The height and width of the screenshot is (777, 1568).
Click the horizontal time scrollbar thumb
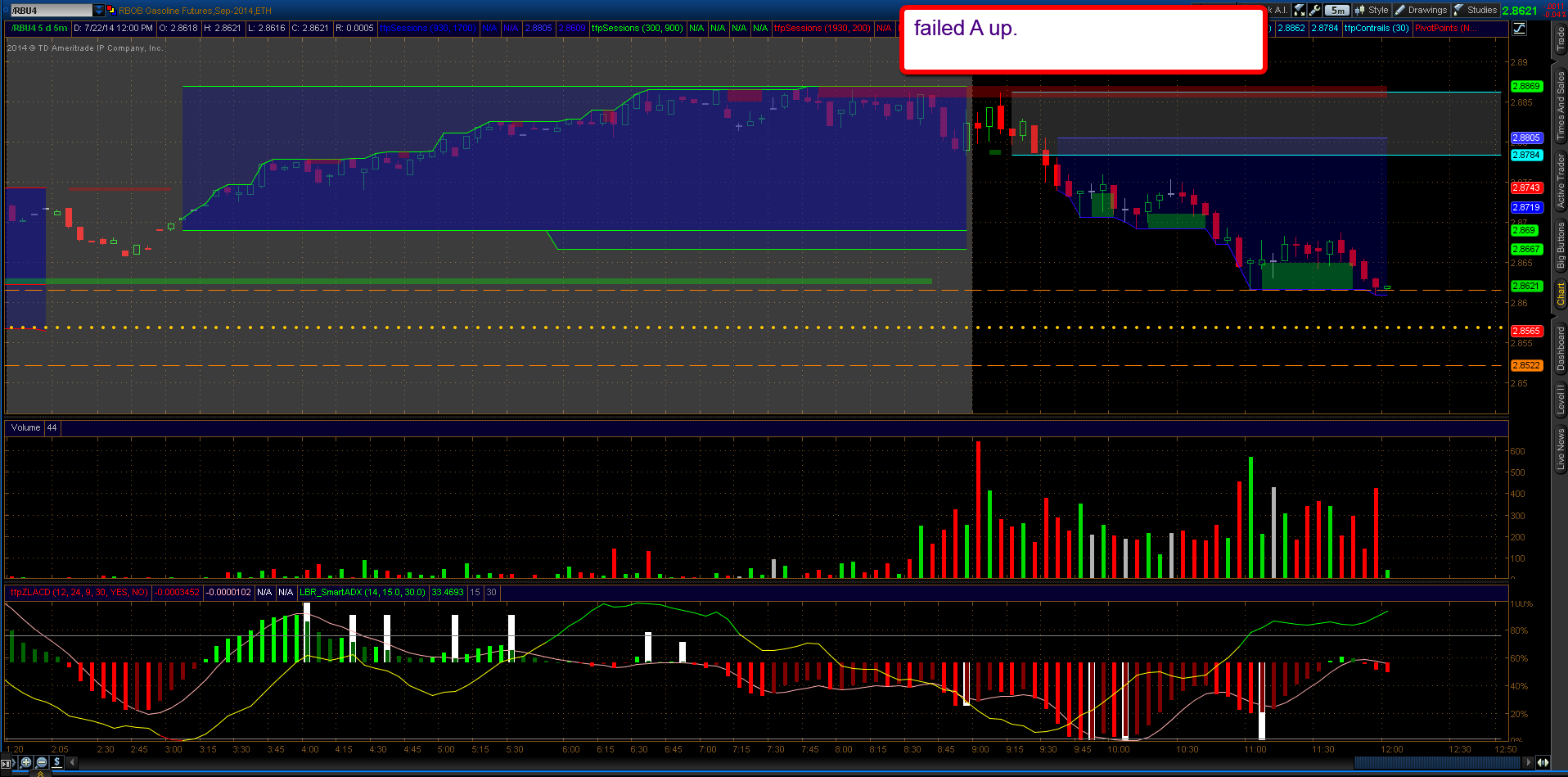1436,762
